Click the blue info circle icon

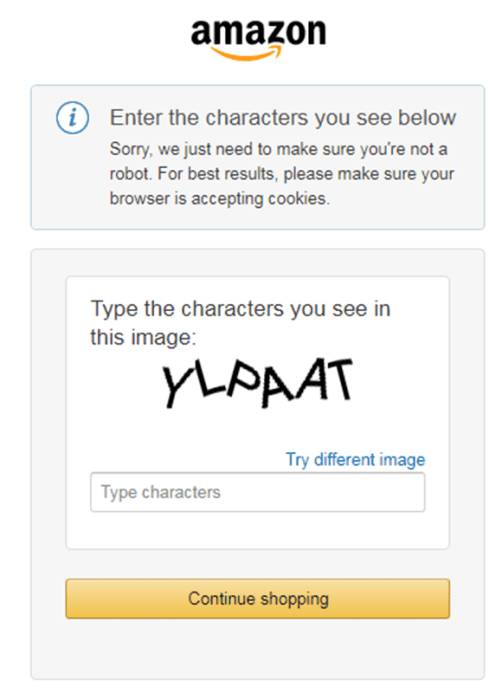[72, 118]
